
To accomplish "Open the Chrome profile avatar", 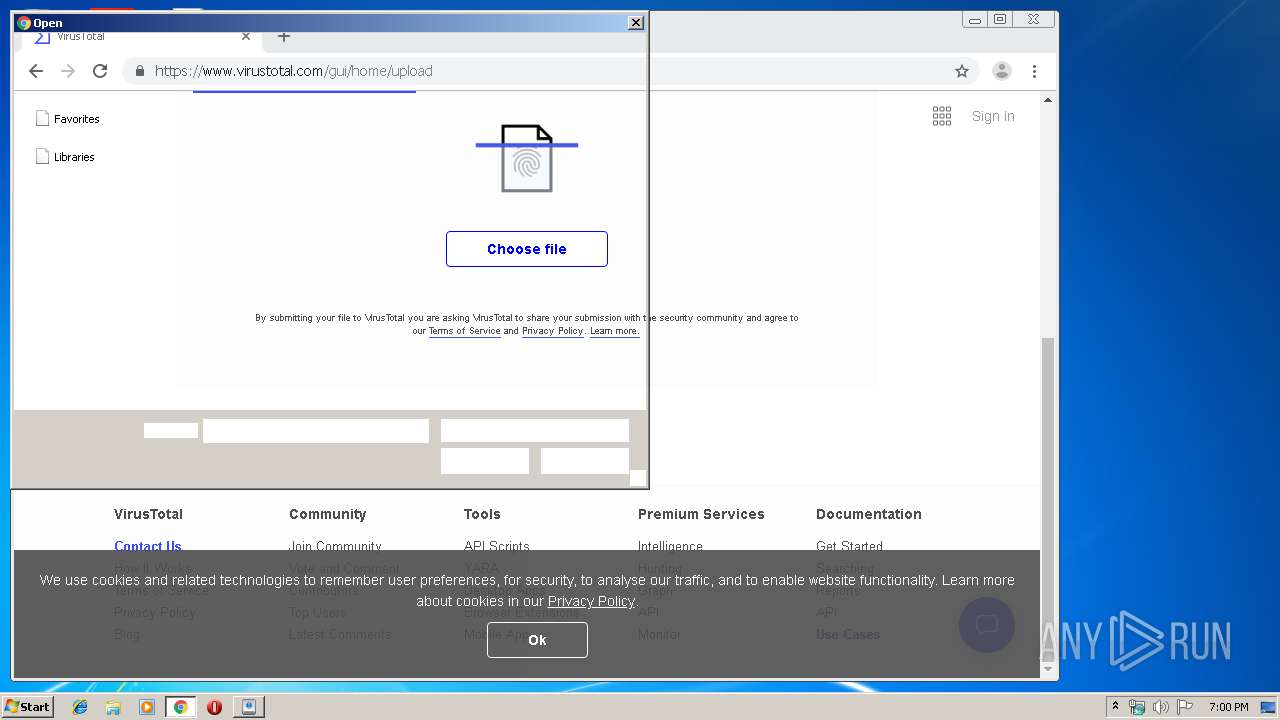I will (1001, 71).
